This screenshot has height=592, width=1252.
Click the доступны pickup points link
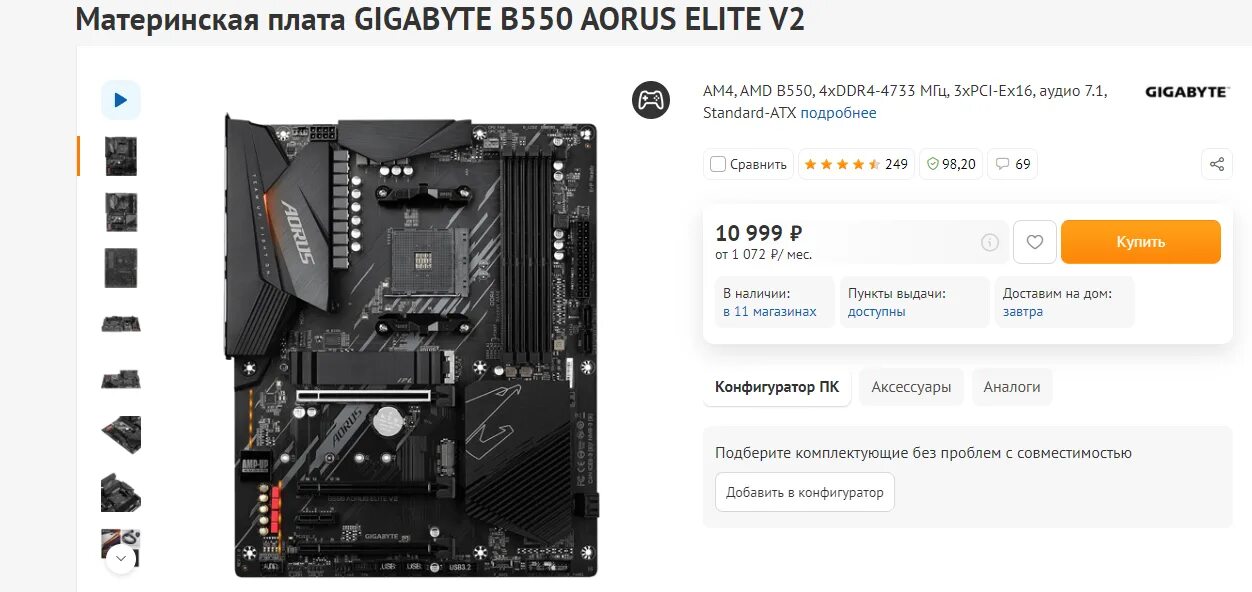877,312
